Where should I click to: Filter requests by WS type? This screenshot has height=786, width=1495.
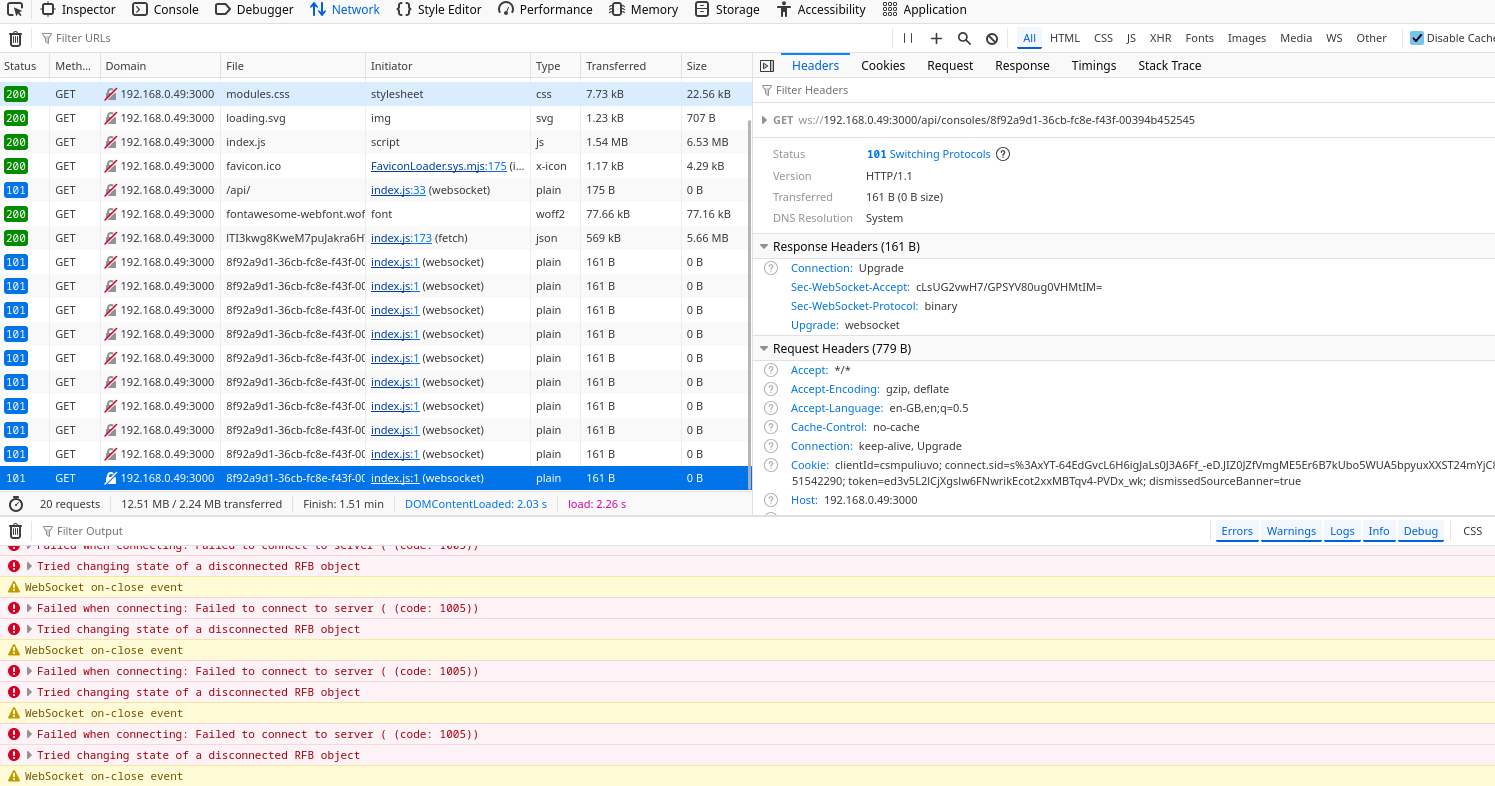[x=1334, y=38]
